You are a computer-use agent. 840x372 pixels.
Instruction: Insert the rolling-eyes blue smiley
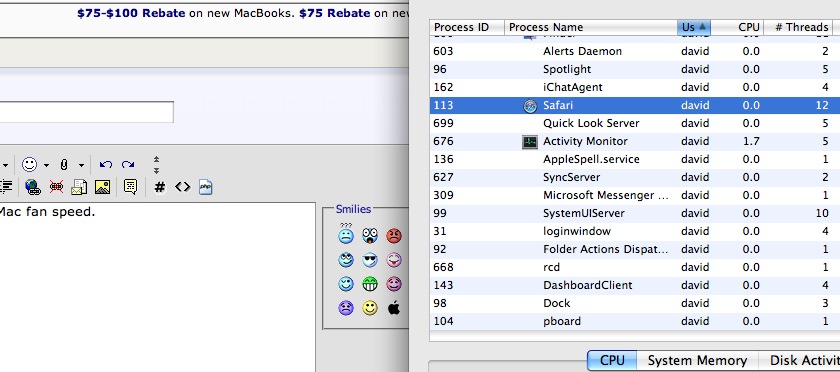tap(346, 260)
